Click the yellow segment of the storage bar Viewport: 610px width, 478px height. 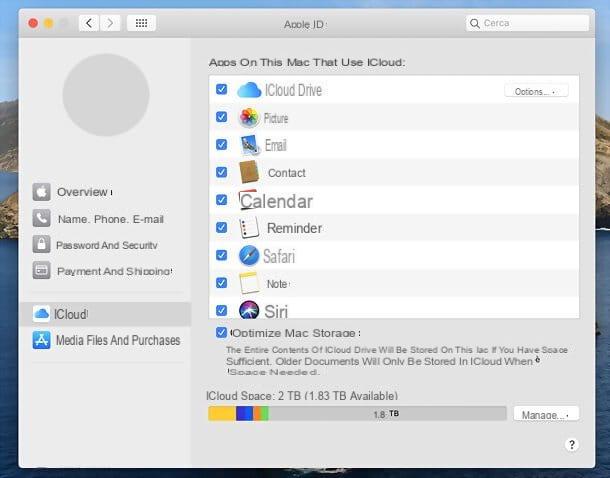[222, 413]
